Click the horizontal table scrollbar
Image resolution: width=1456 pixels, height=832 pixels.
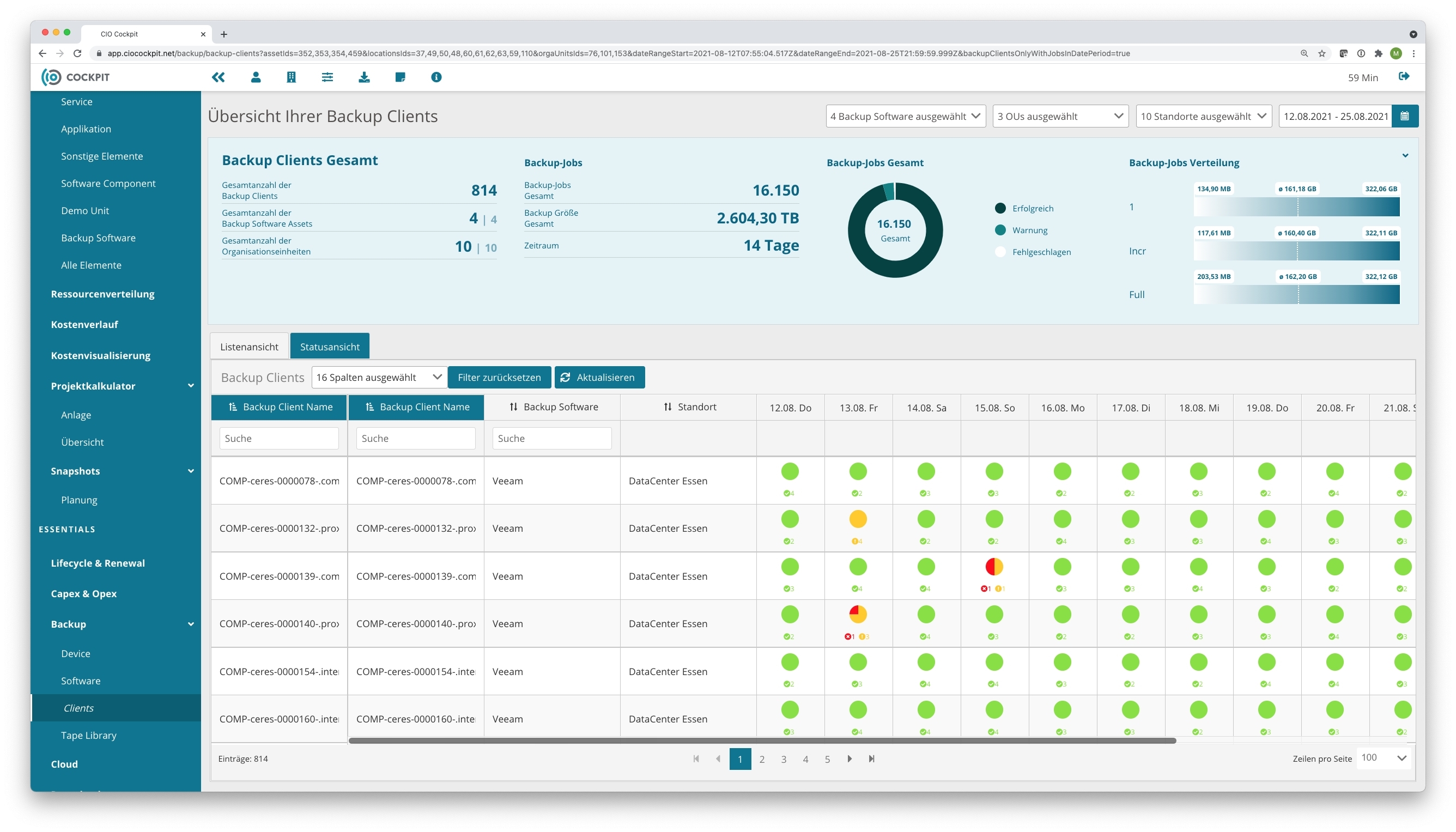762,740
